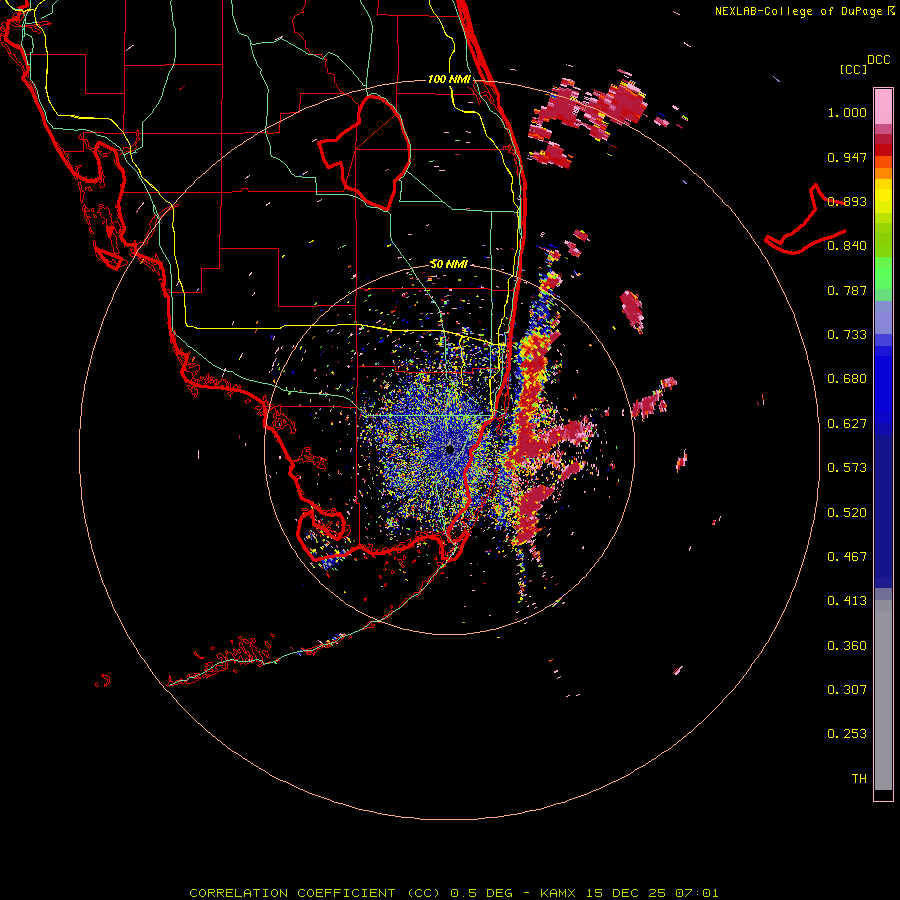Click the KAMX station identifier in footer

558,893
